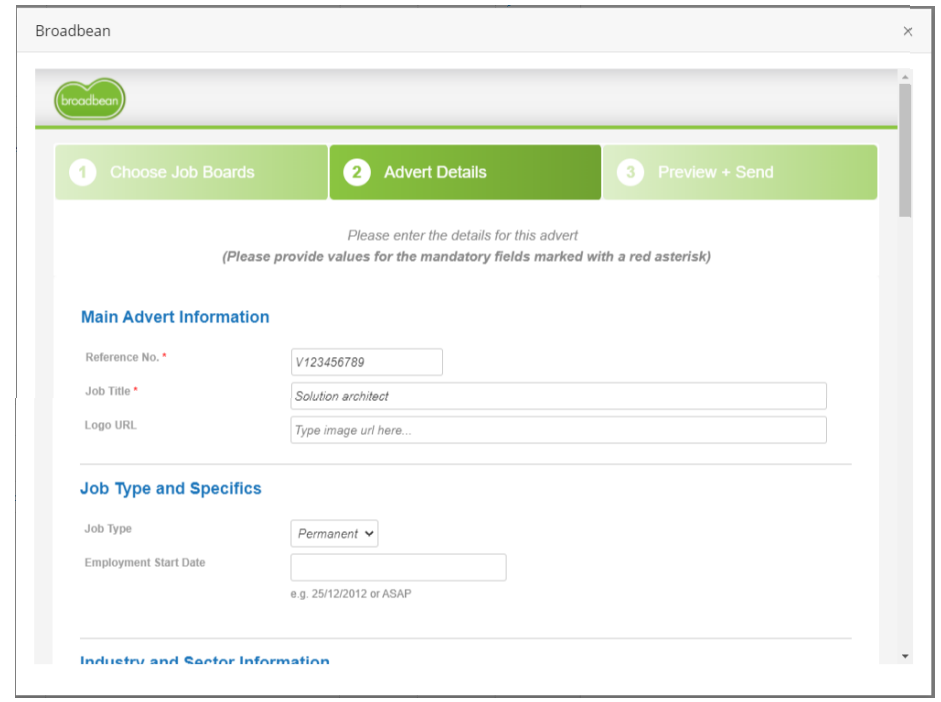Click the Logo URL input

[x=559, y=430]
